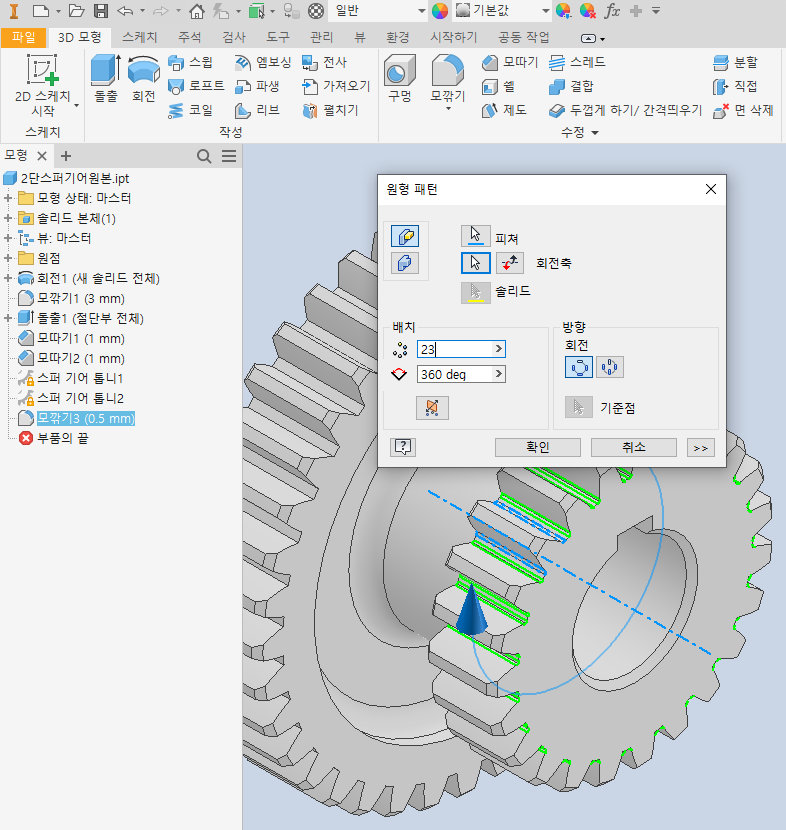
Task: Select the 면 삭제 delete face tool
Action: [743, 110]
